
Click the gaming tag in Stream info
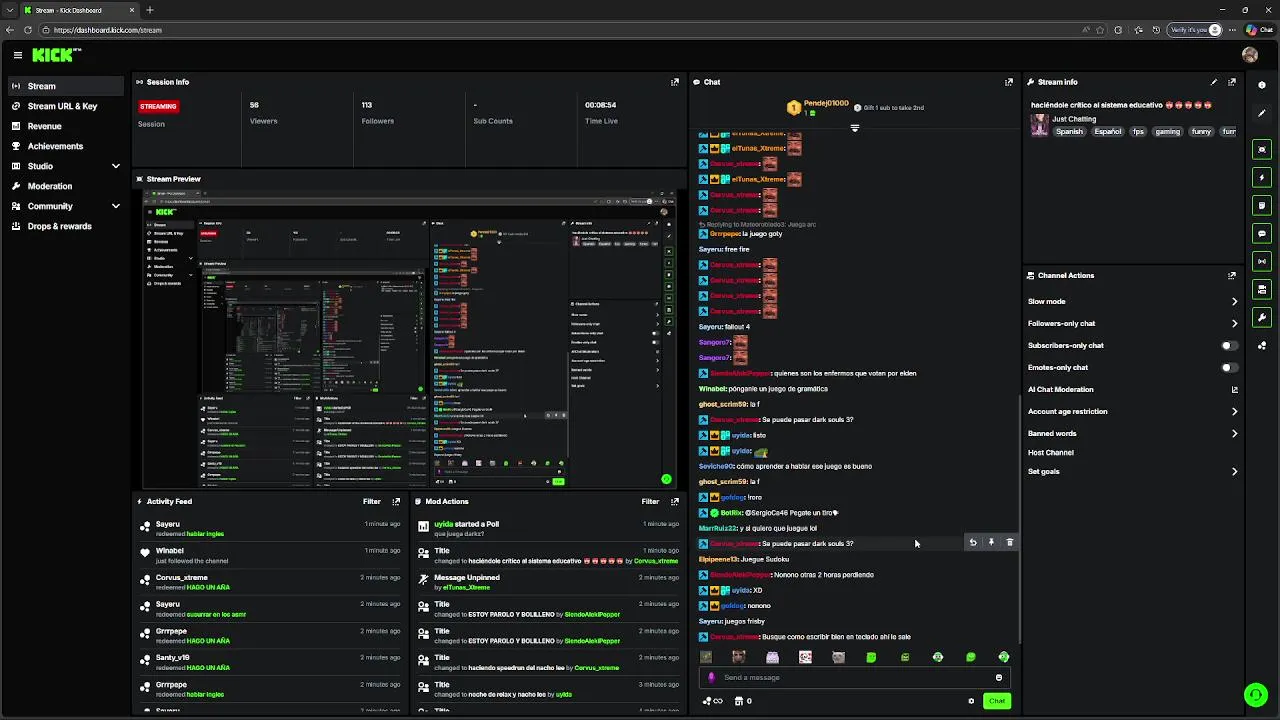pos(1167,132)
